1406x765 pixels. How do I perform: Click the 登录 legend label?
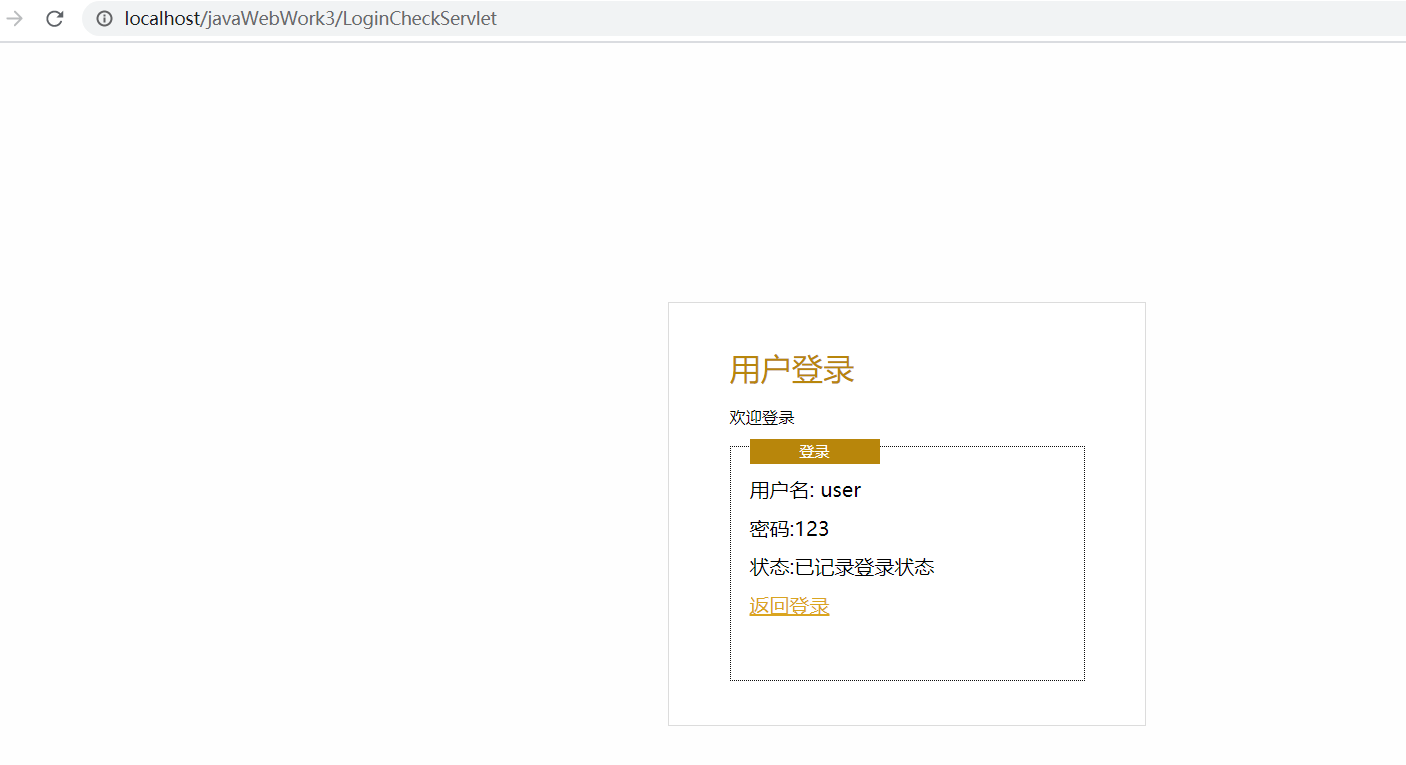pos(814,452)
